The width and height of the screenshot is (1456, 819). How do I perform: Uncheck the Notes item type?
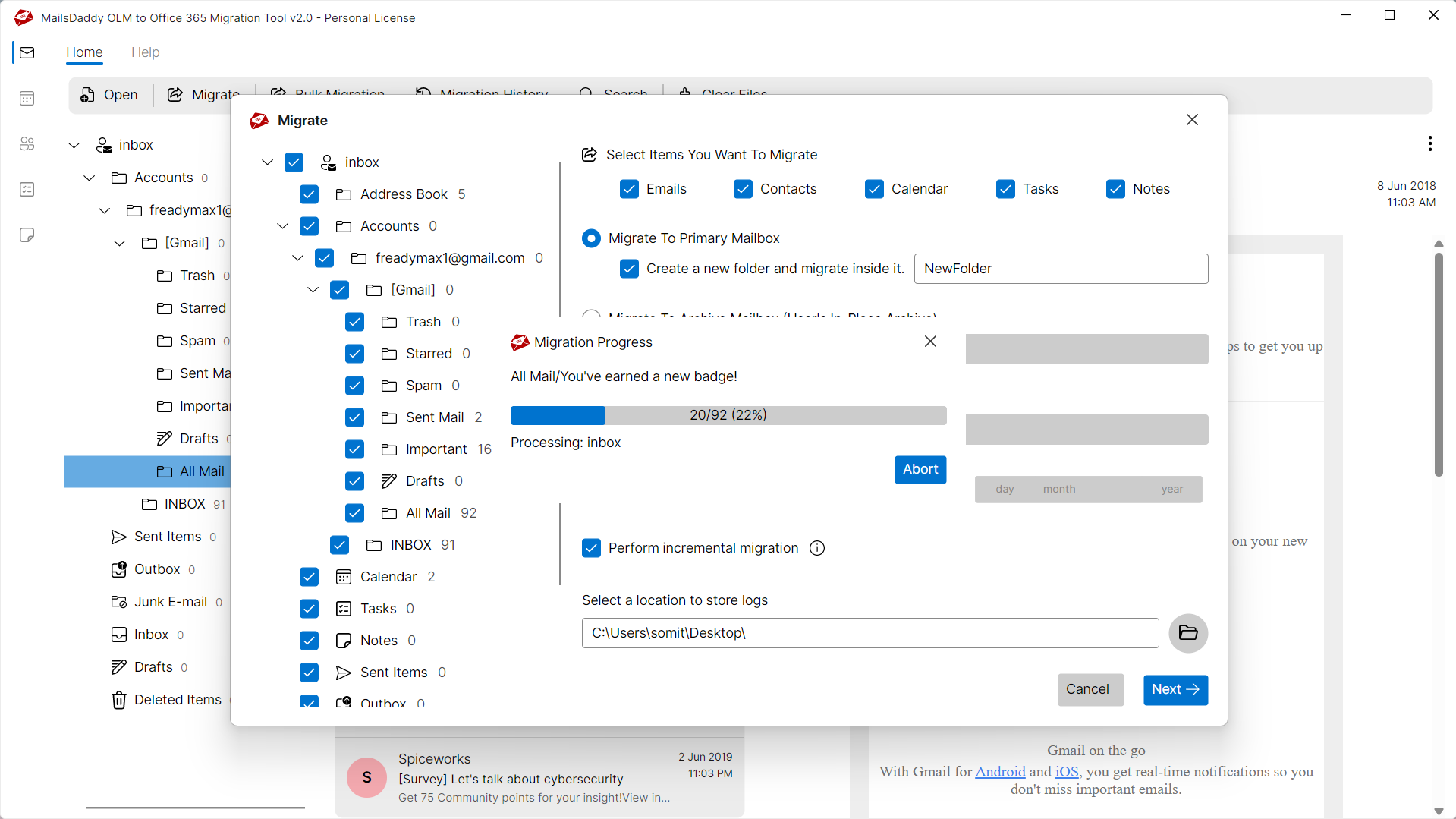pyautogui.click(x=1115, y=189)
